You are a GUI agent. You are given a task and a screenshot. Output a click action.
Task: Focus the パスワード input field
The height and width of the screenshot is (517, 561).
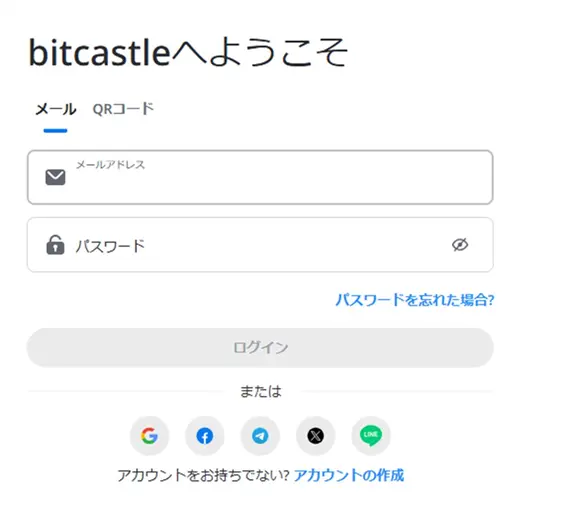260,245
